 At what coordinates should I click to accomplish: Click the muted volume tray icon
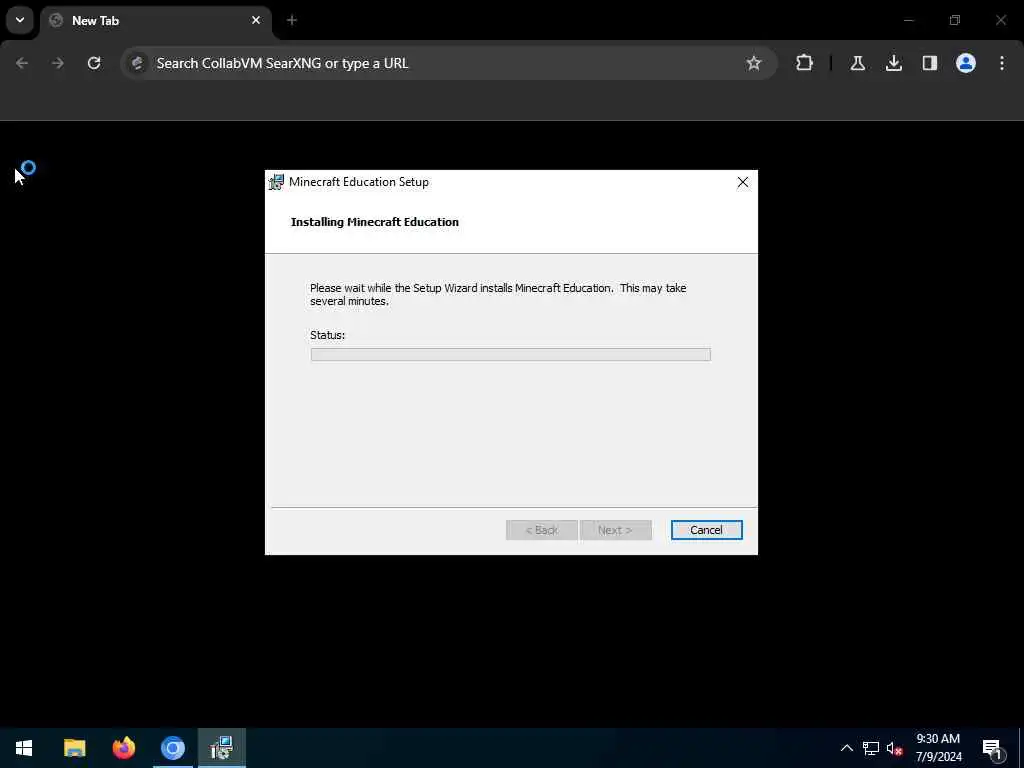(x=894, y=748)
